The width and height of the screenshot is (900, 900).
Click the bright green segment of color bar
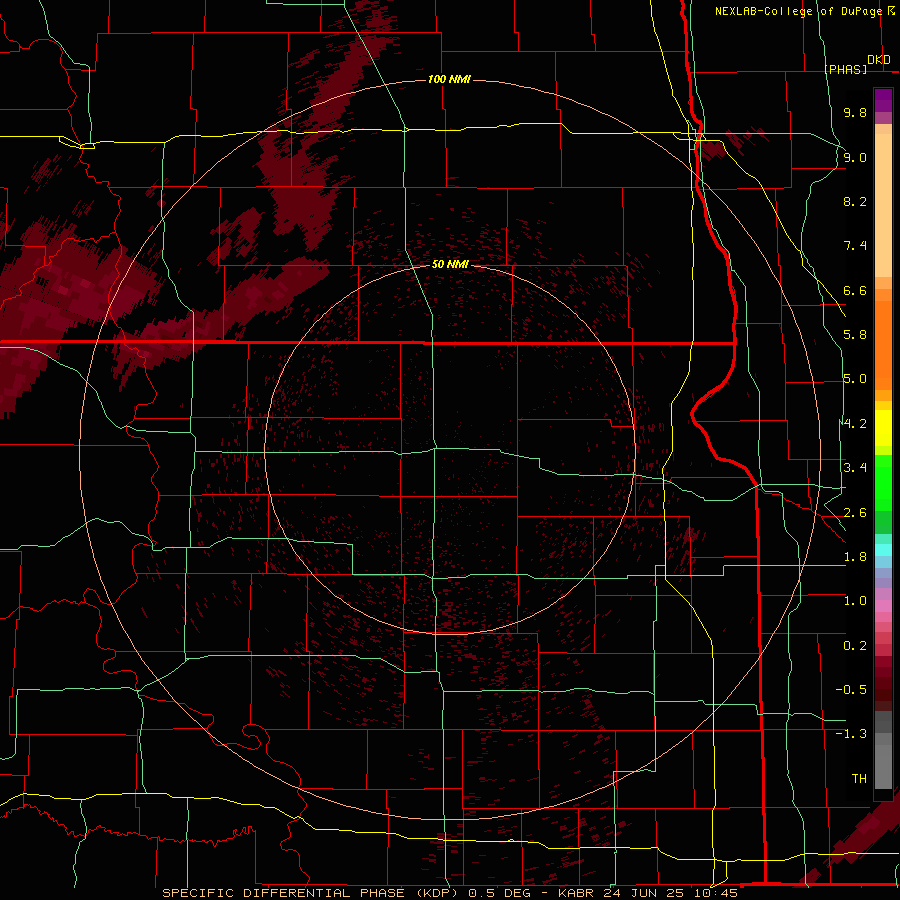(883, 482)
